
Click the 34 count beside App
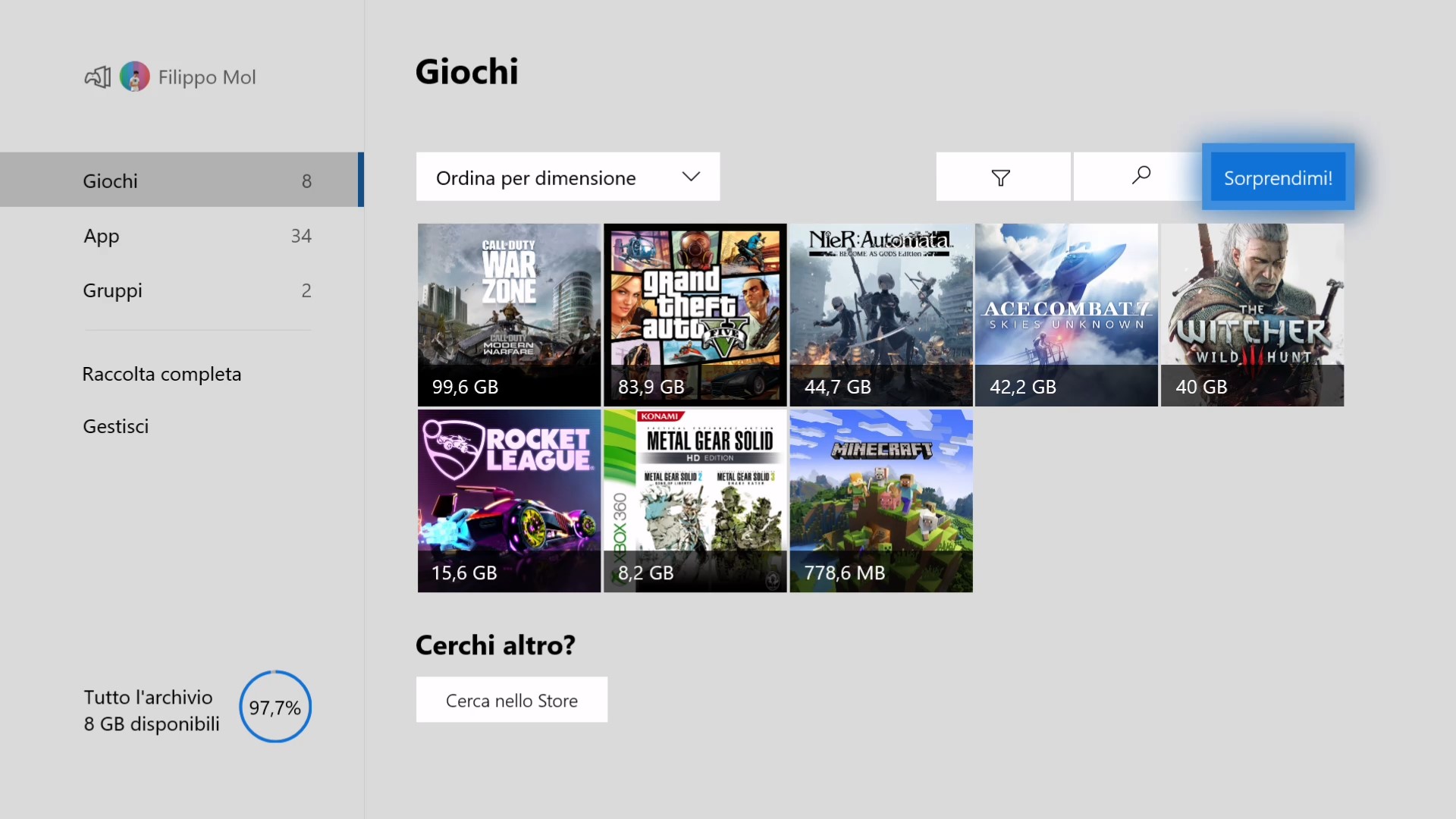(x=301, y=236)
